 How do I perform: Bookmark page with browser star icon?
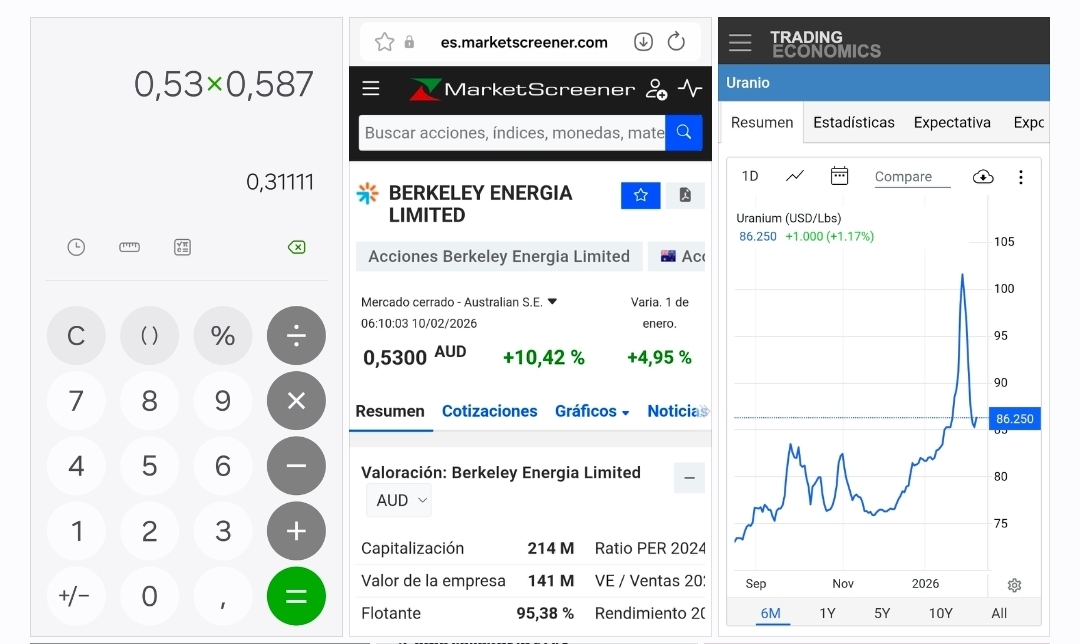point(384,42)
